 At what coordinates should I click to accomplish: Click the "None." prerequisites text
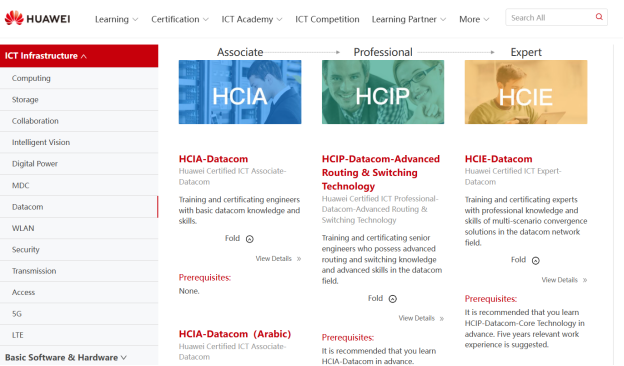pyautogui.click(x=189, y=291)
